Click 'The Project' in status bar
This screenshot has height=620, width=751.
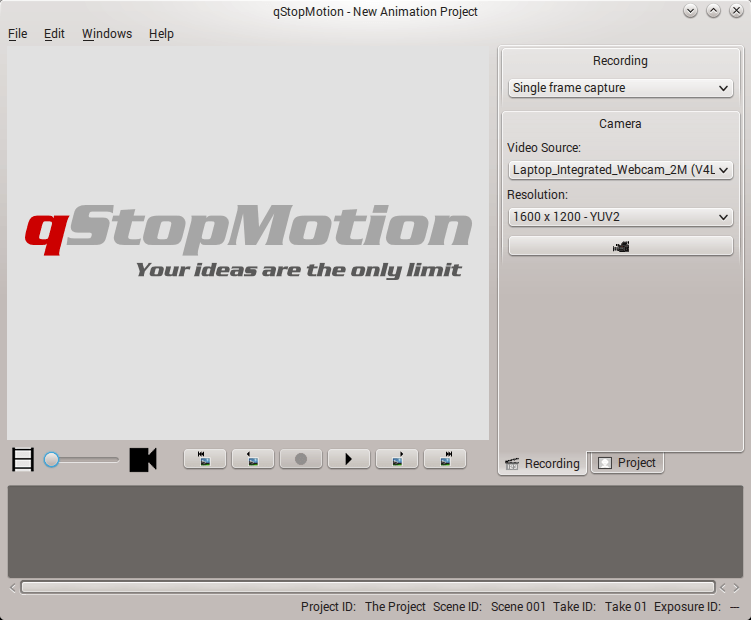[395, 607]
